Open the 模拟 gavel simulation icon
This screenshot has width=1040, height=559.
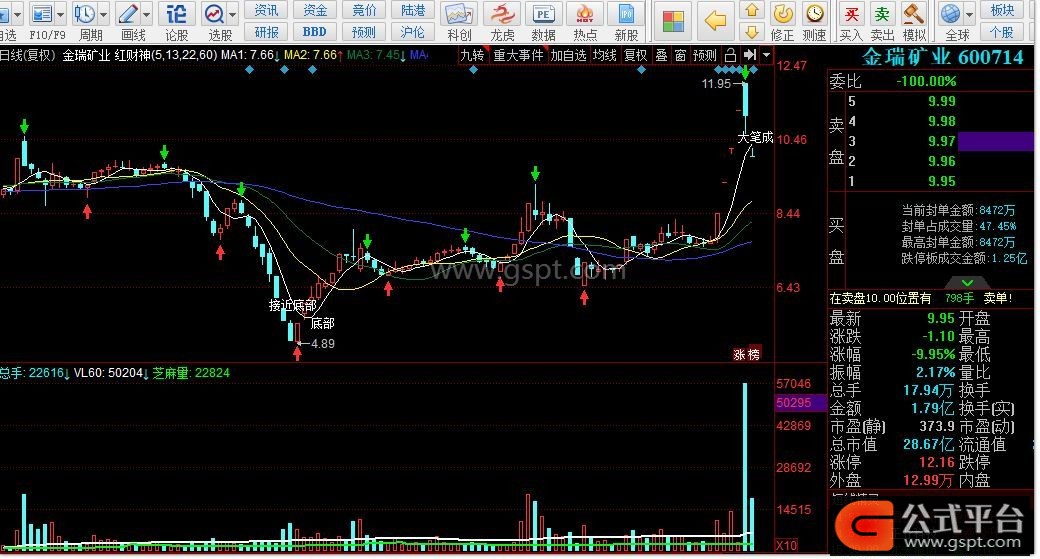[914, 14]
